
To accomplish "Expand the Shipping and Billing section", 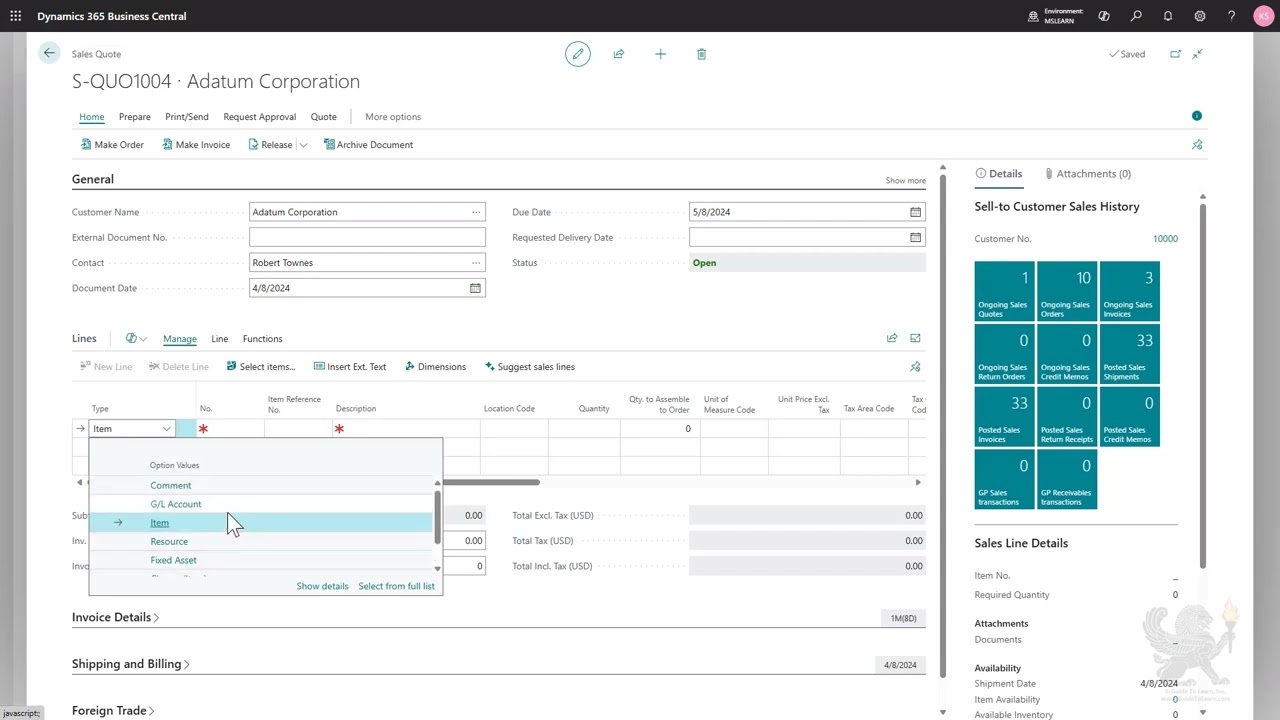I will 131,664.
